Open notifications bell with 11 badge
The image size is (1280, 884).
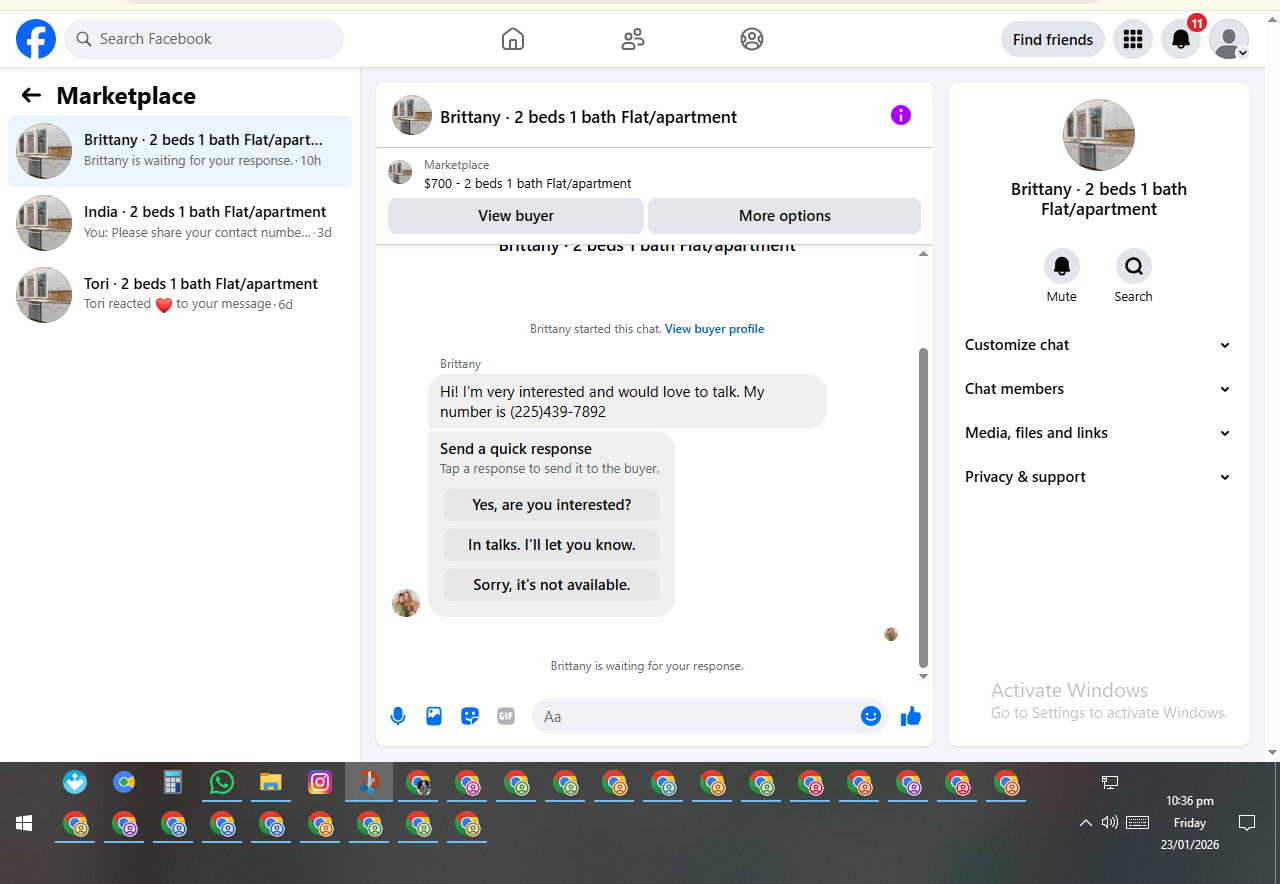[x=1181, y=39]
